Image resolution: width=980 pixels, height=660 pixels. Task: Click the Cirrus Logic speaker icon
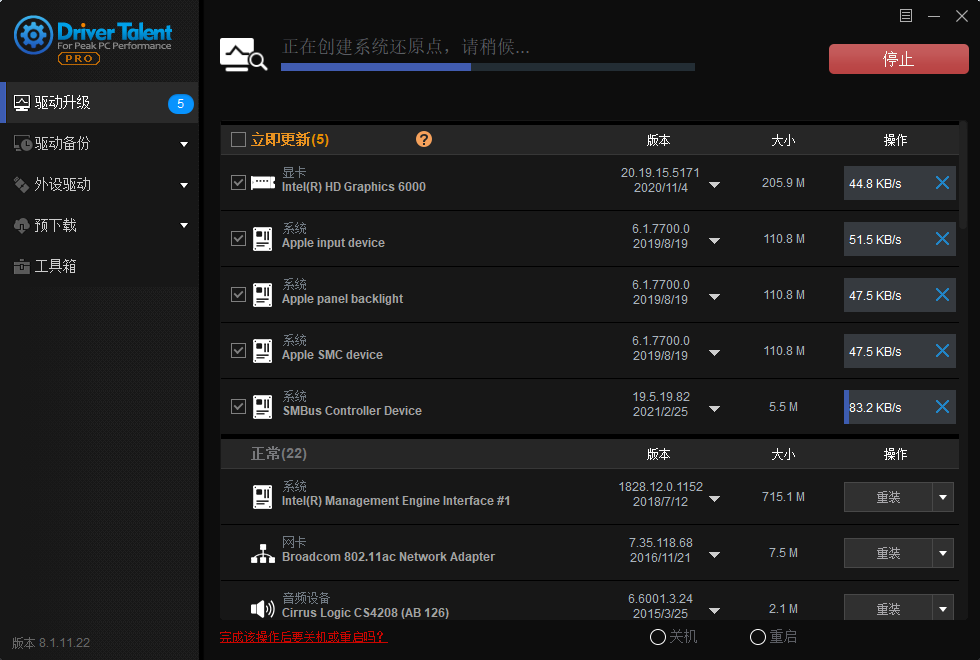(x=262, y=608)
